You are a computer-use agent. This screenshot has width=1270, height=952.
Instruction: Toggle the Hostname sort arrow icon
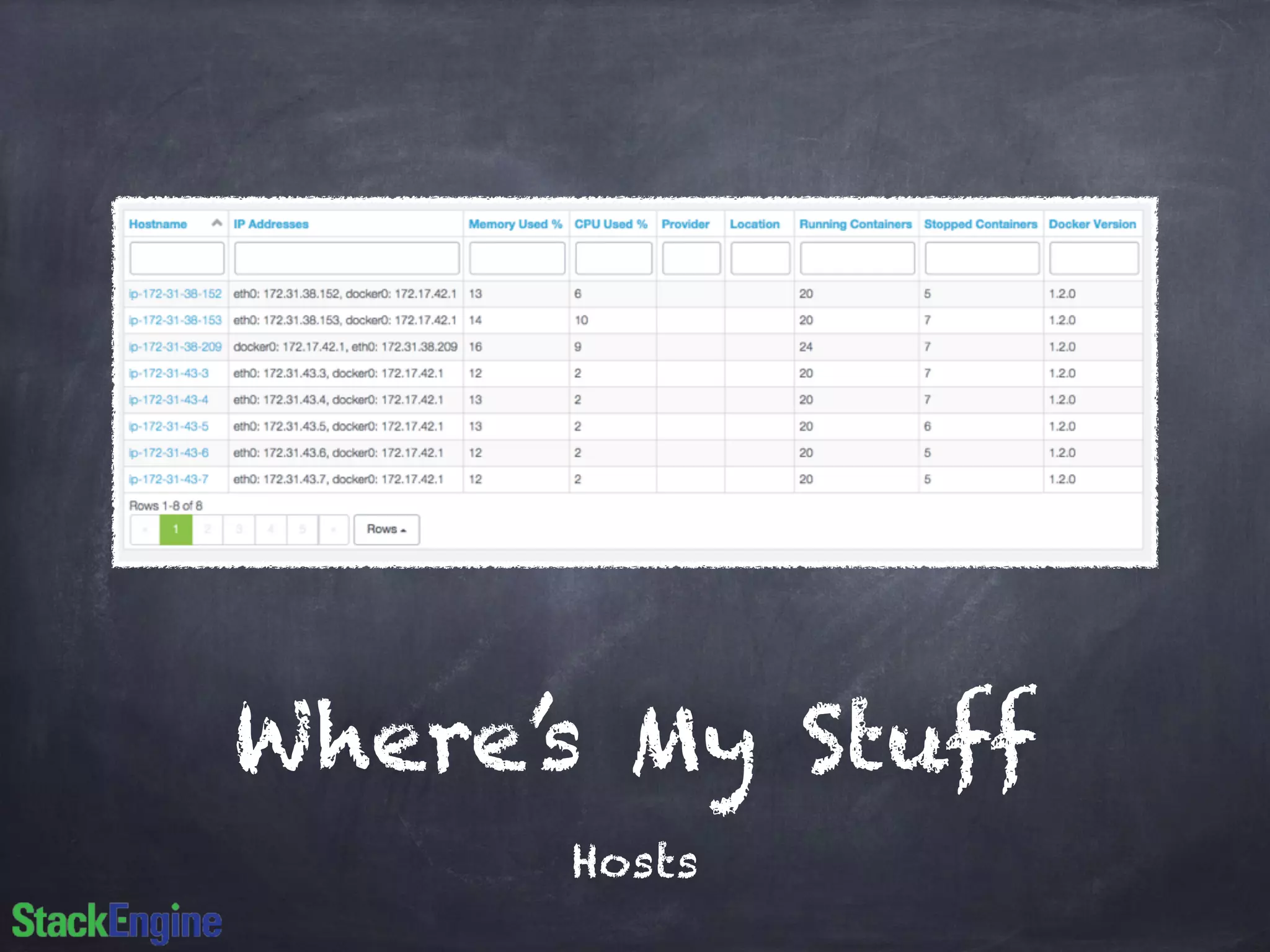point(216,223)
